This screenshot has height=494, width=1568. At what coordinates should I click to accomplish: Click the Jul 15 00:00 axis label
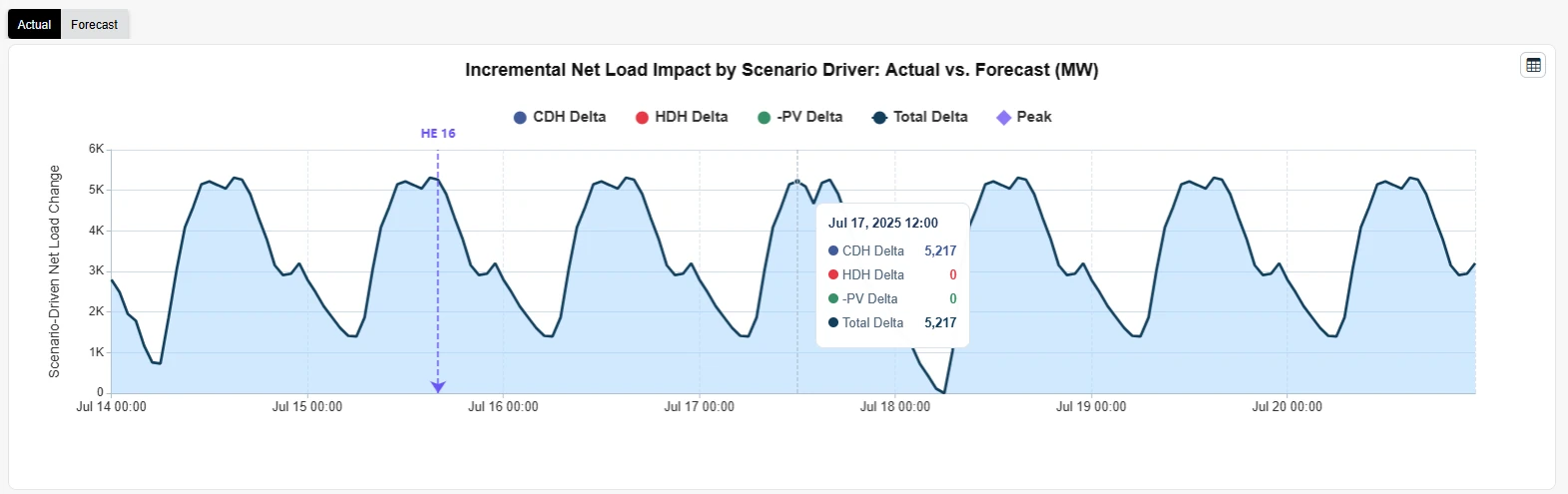[x=307, y=406]
